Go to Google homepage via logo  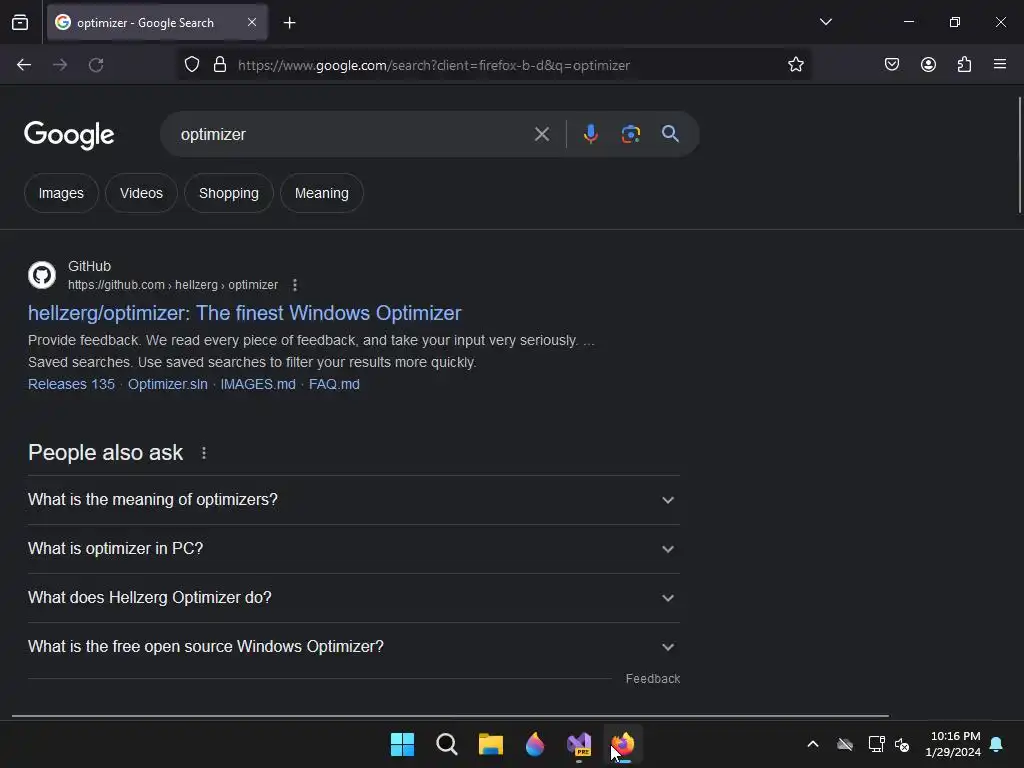tap(69, 135)
